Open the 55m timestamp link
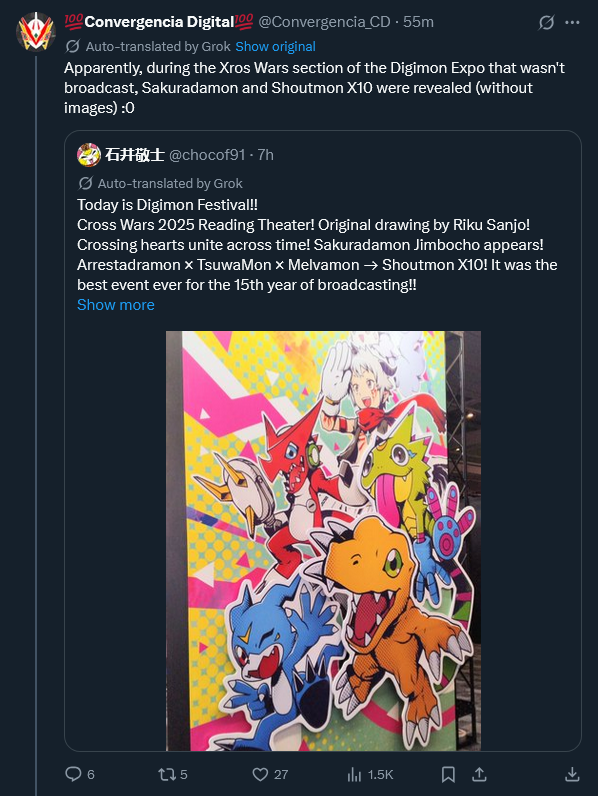 418,22
